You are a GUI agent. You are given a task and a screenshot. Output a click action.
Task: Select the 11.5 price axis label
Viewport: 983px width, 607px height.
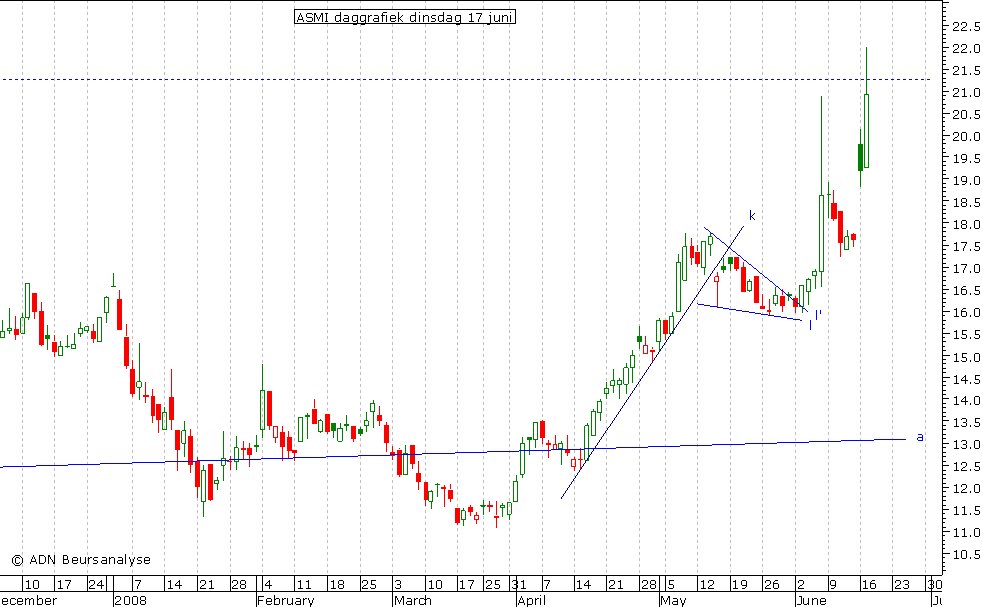tap(966, 511)
